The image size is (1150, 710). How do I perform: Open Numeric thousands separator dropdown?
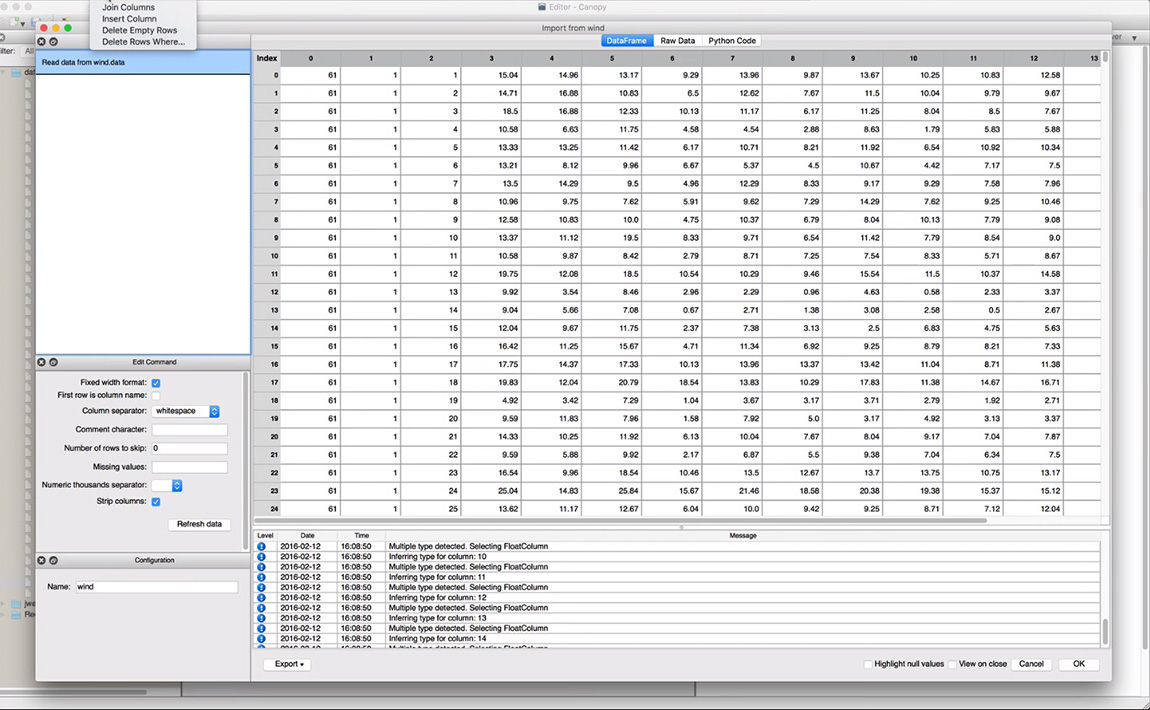167,486
